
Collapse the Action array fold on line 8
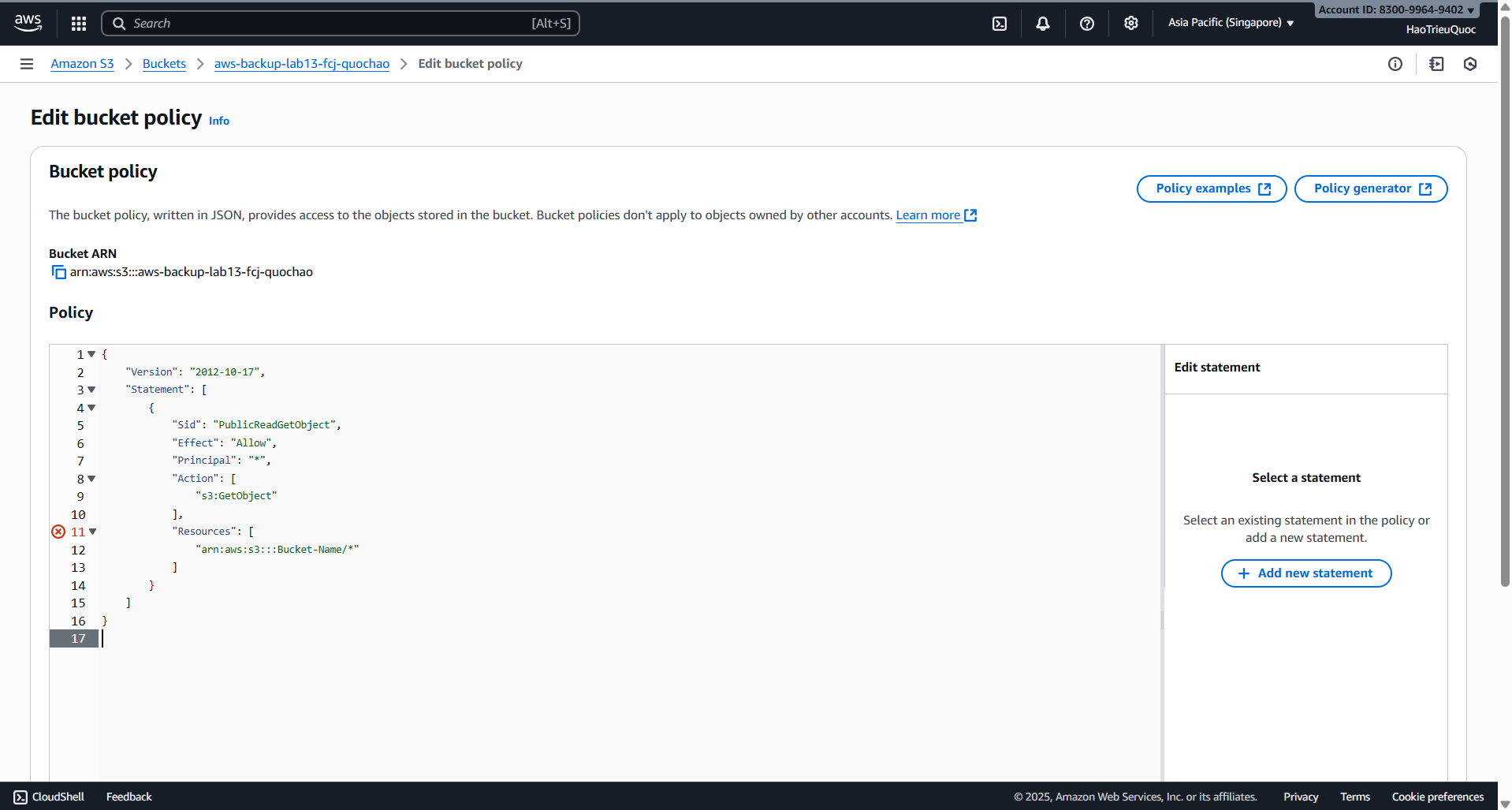coord(91,479)
